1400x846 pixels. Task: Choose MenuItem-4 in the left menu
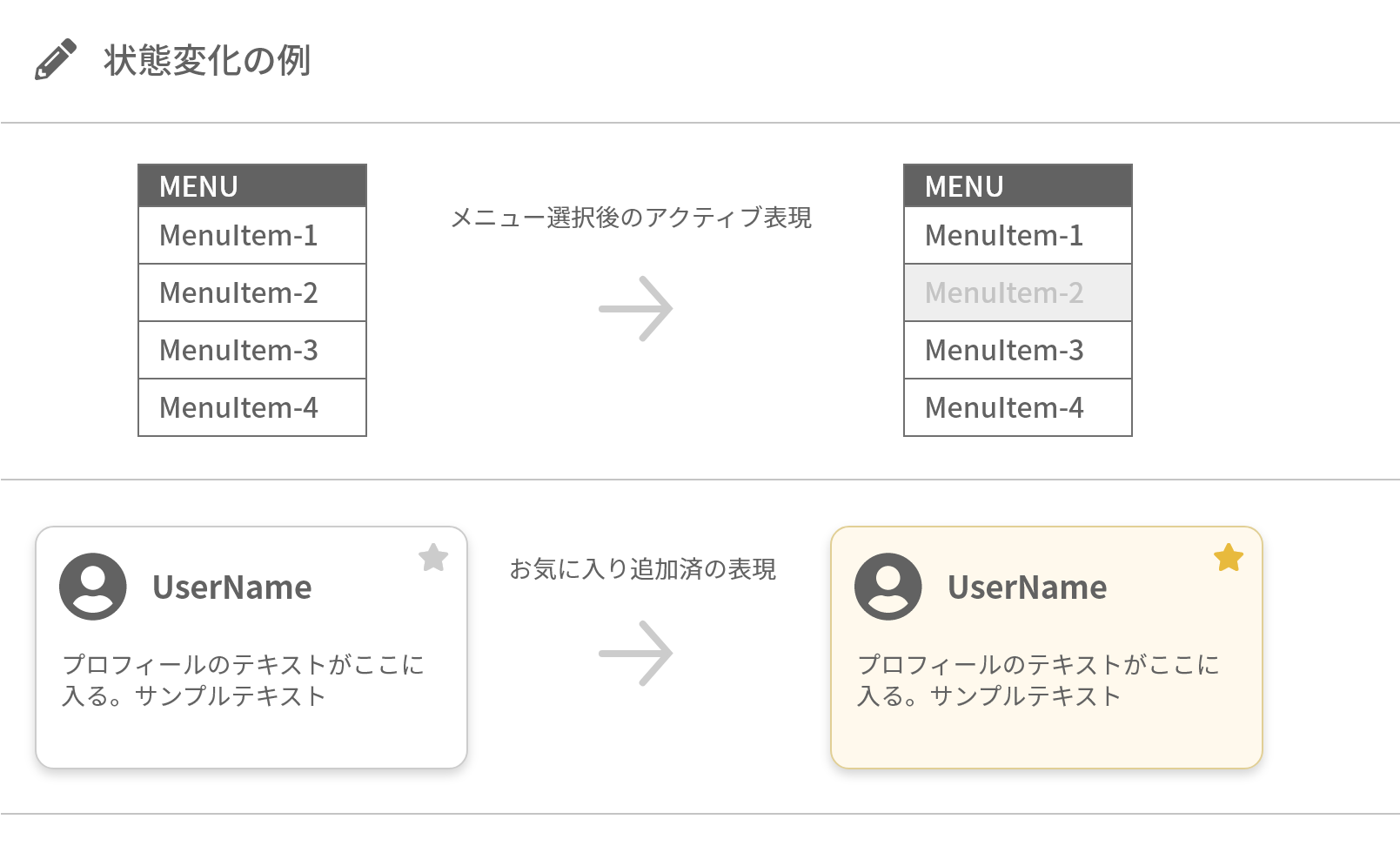[x=252, y=407]
